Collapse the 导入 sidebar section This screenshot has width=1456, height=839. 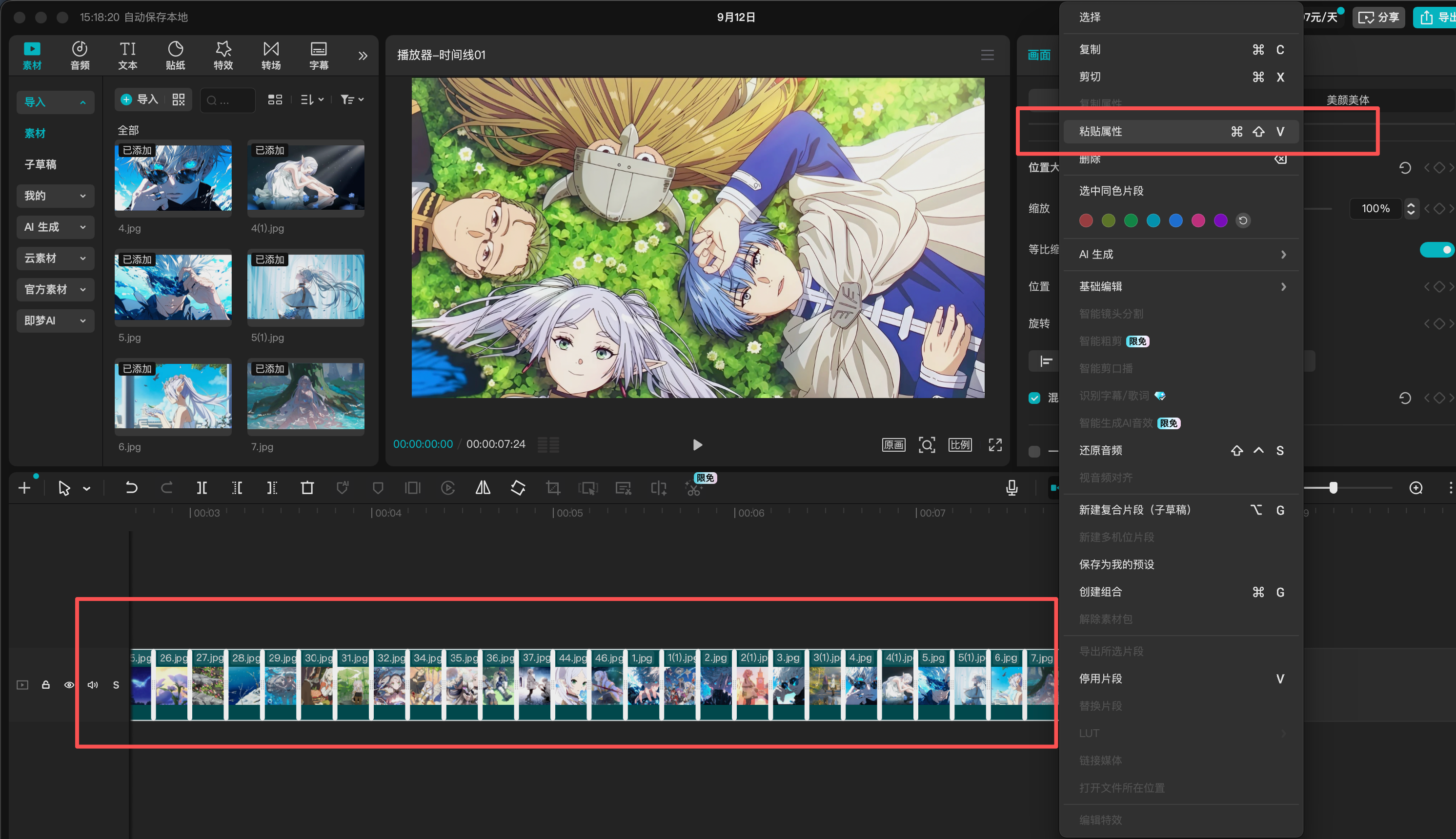point(55,102)
